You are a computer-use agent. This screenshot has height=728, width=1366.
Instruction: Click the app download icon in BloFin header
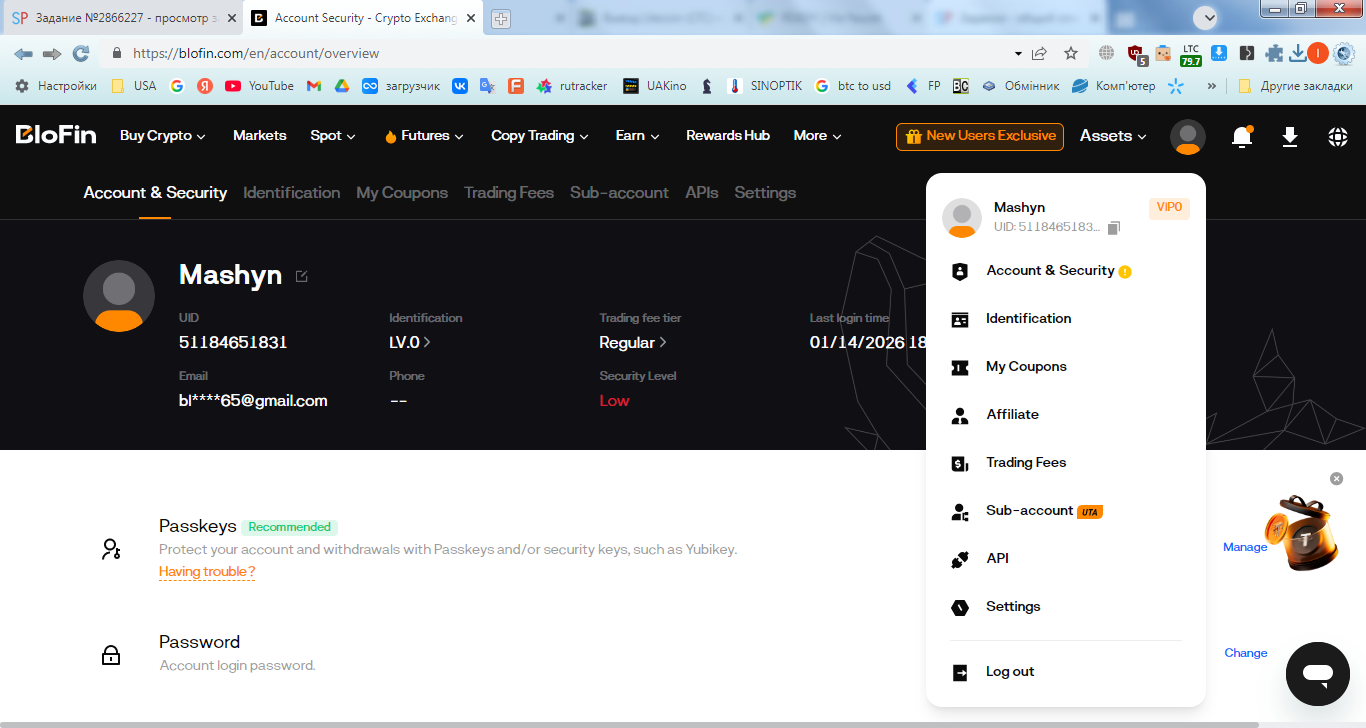point(1290,137)
